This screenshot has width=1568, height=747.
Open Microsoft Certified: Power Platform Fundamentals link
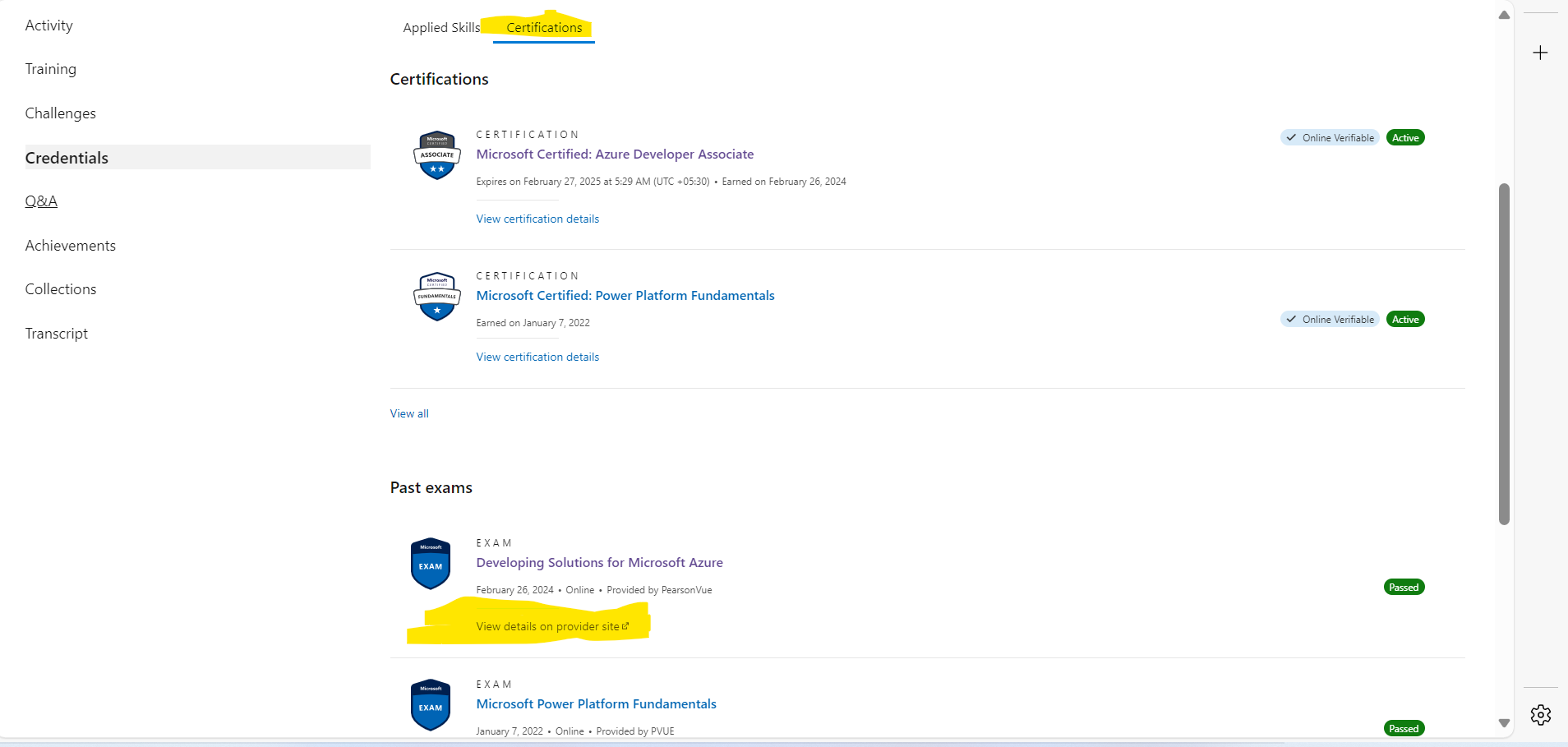pyautogui.click(x=625, y=296)
